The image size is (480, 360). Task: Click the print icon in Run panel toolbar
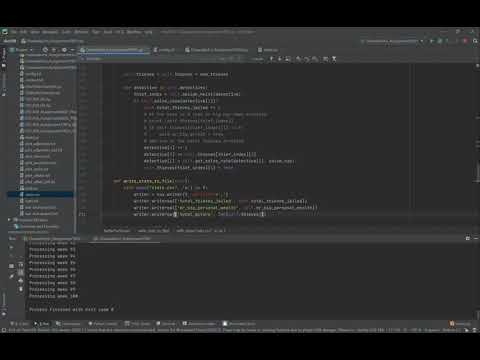(x=21, y=281)
